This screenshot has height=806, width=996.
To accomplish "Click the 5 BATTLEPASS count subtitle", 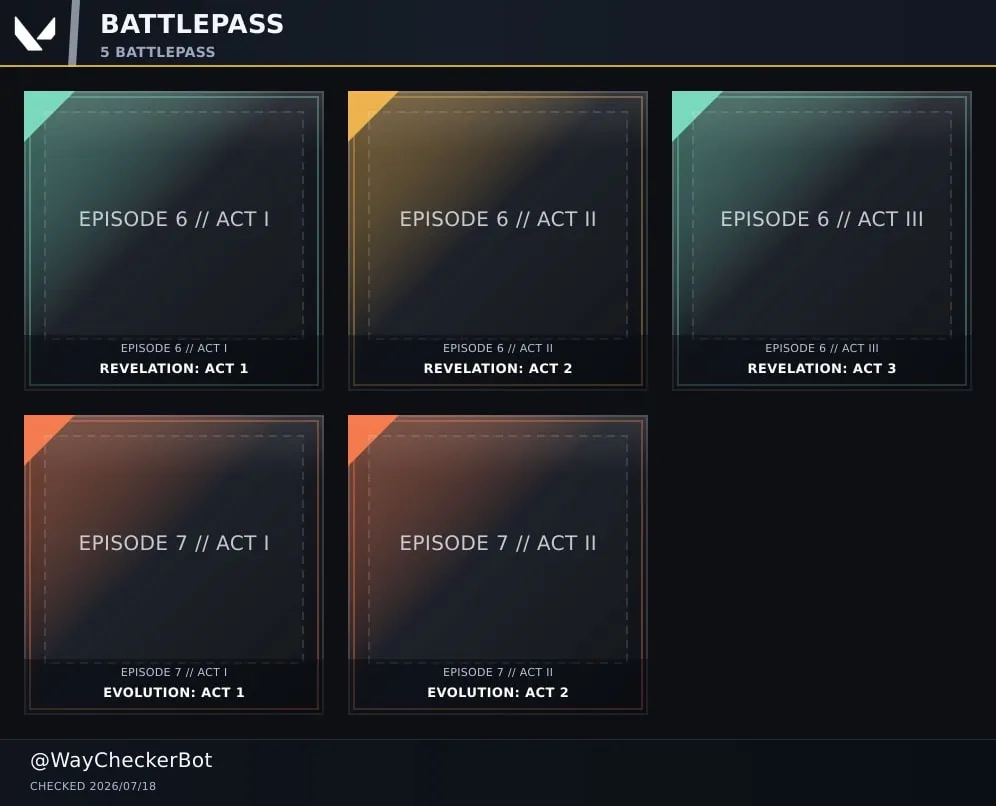I will (158, 52).
